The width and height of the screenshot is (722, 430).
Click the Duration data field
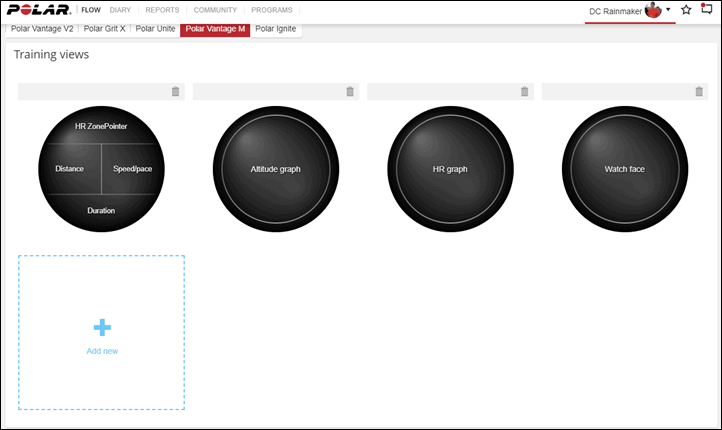point(101,211)
